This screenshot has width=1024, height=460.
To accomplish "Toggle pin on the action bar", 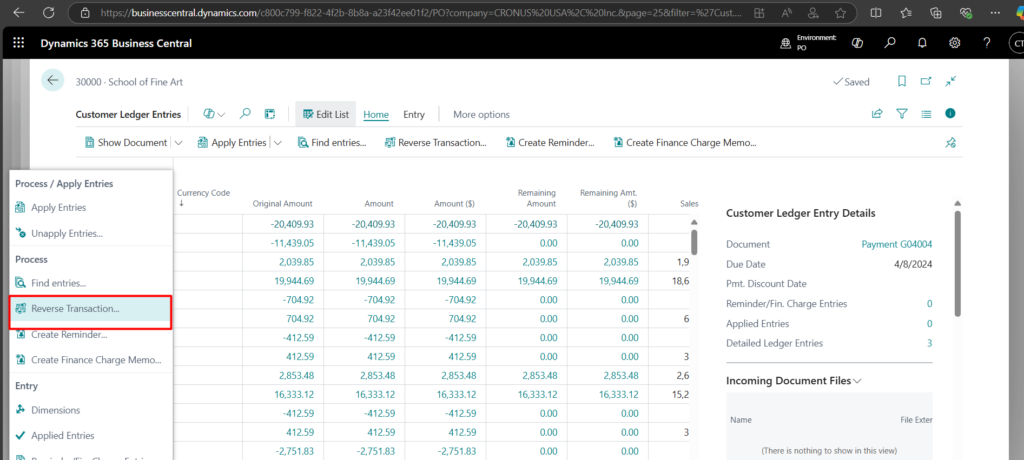I will pos(950,143).
